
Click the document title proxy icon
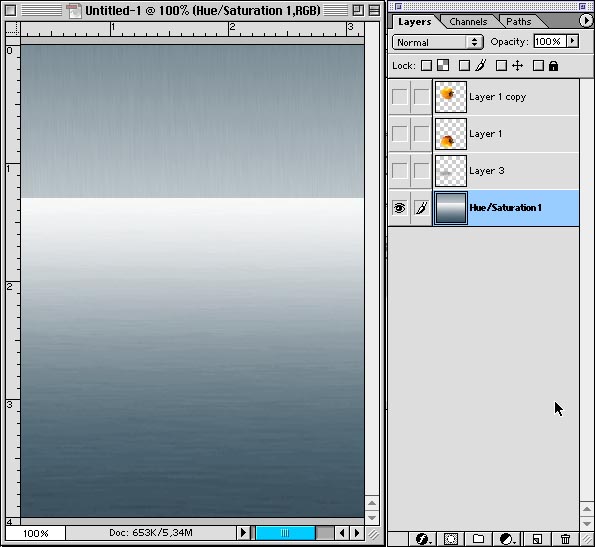pos(74,11)
